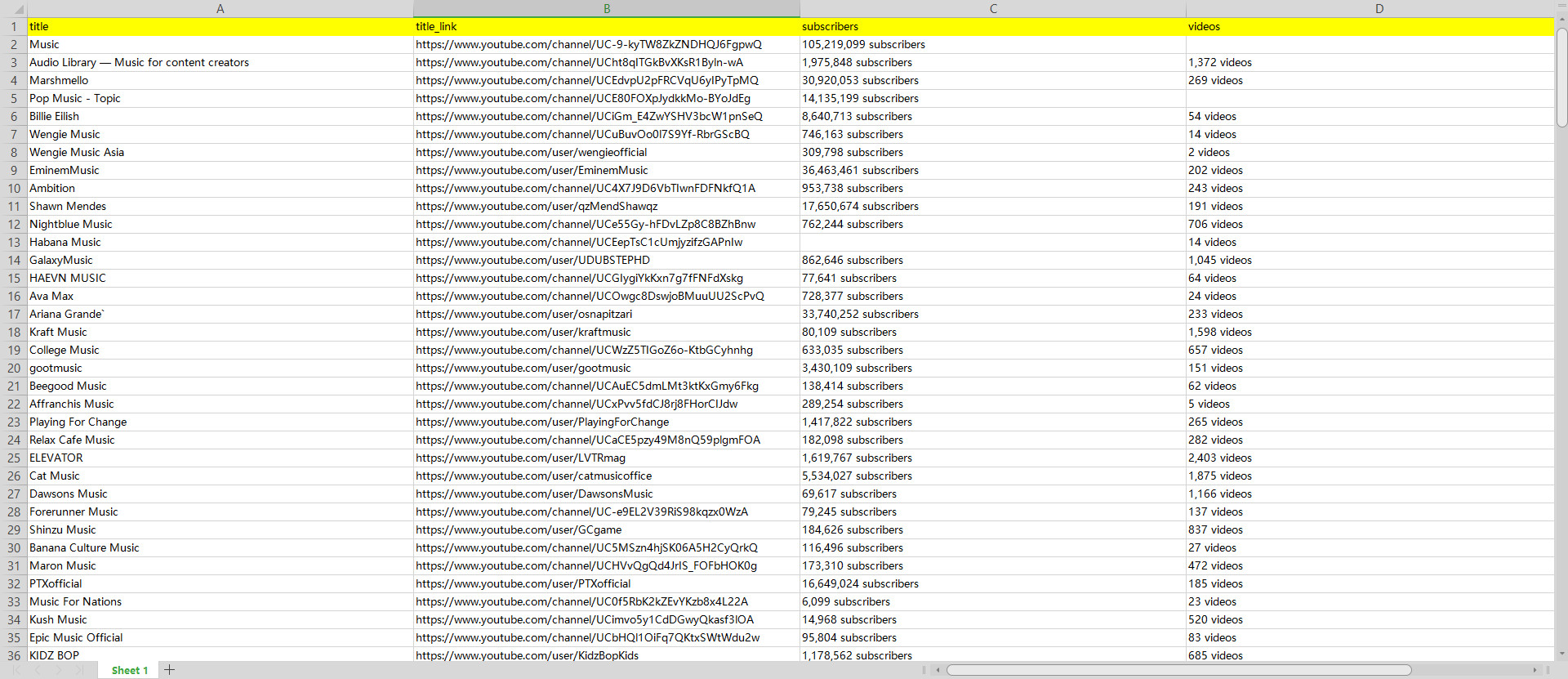Click the 'title_link' header cell
Viewport: 1568px width, 679px height.
click(607, 26)
